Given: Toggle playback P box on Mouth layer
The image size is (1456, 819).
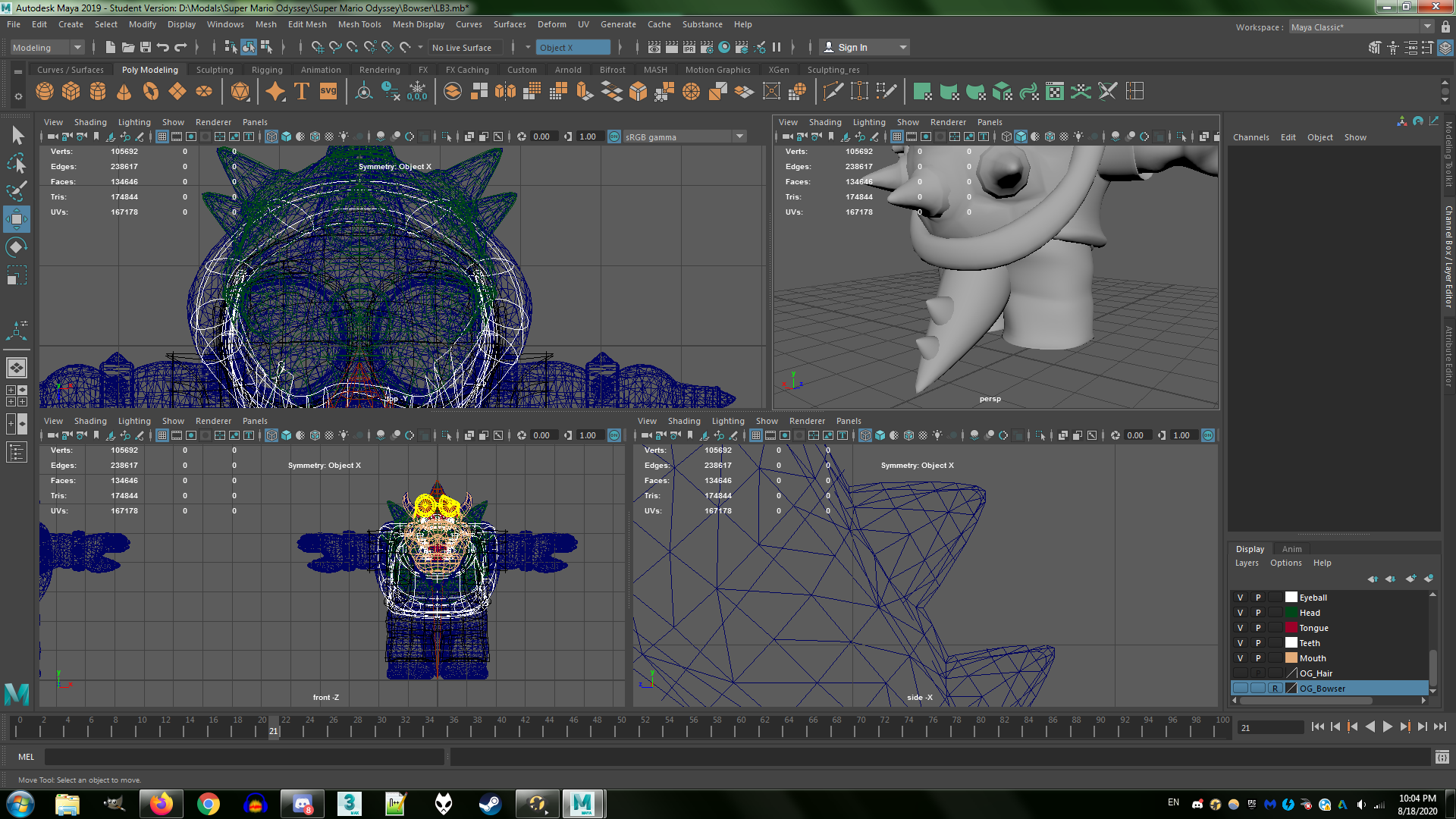Looking at the screenshot, I should [x=1258, y=658].
